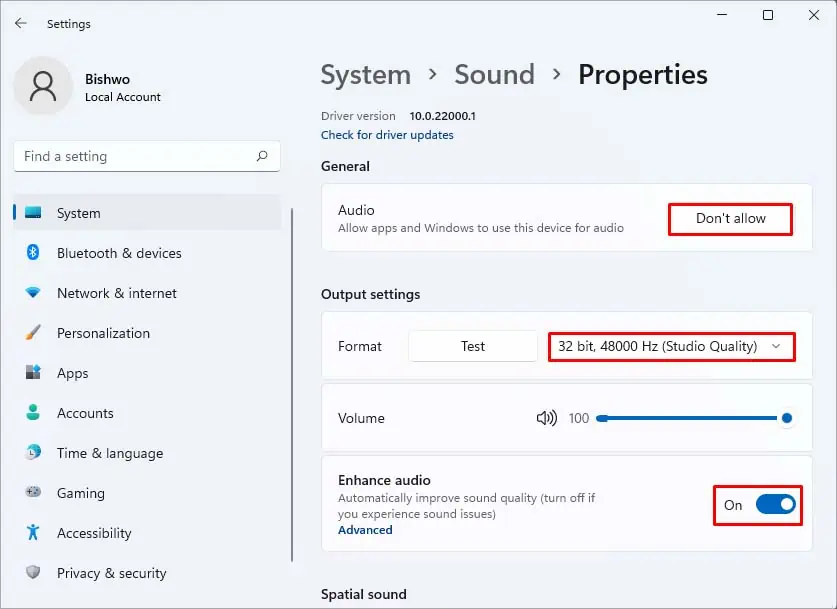The height and width of the screenshot is (609, 837).
Task: Click the sidebar scrollbar
Action: pyautogui.click(x=292, y=384)
